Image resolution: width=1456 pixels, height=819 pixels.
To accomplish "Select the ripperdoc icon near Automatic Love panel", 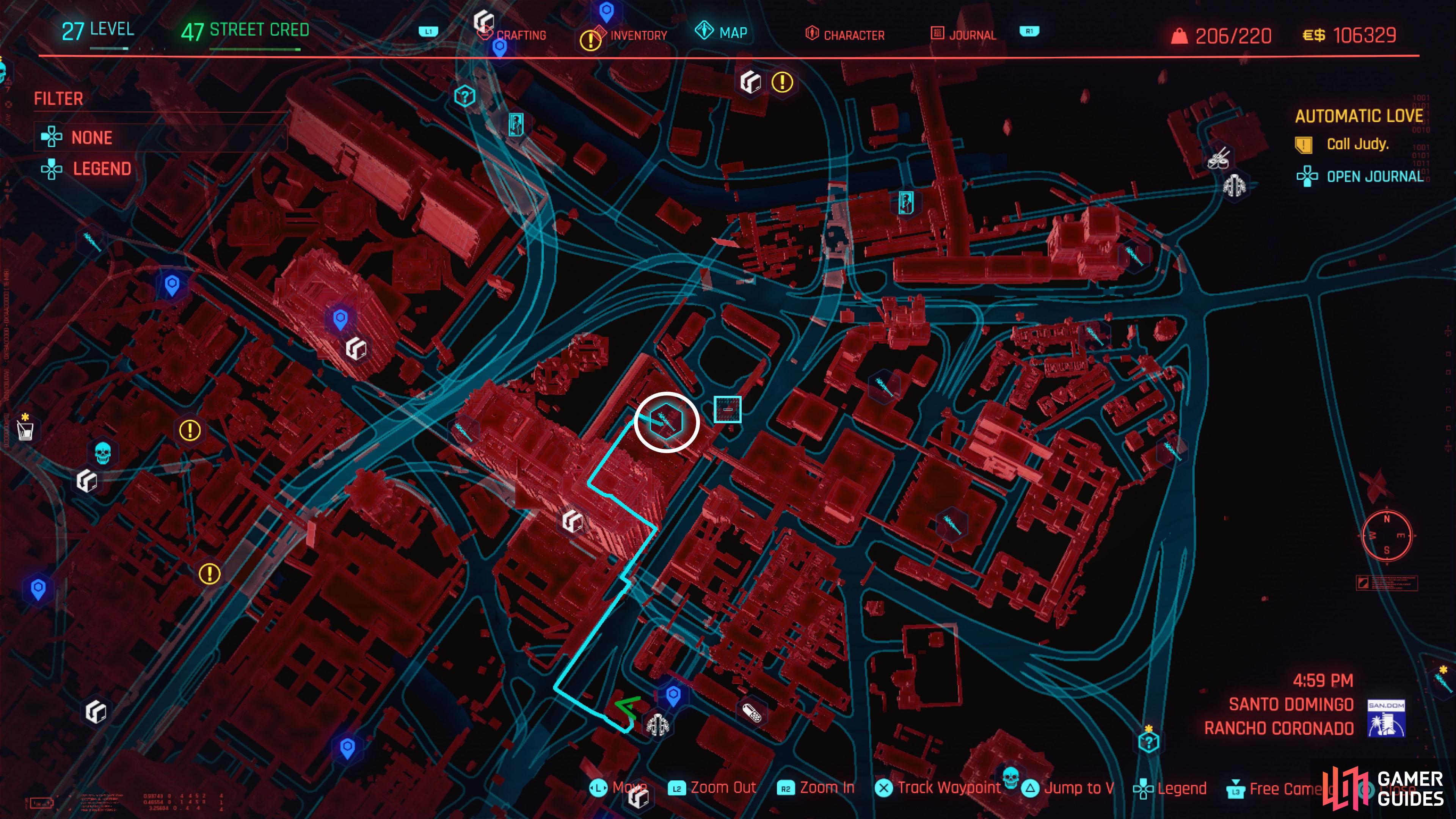I will [1235, 185].
